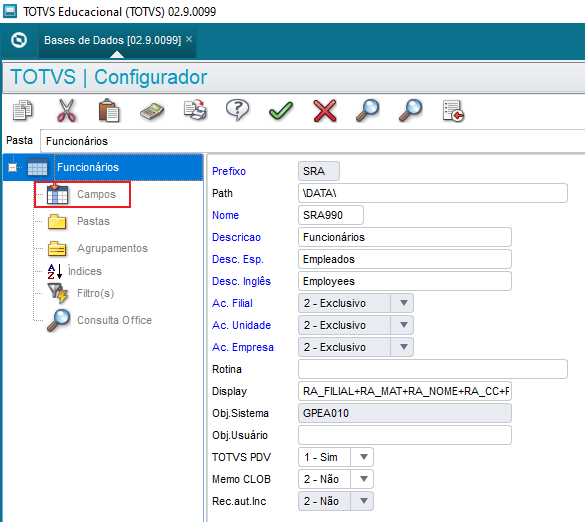Viewport: 585px width, 522px height.
Task: Click the Paste clipboard icon
Action: [109, 110]
